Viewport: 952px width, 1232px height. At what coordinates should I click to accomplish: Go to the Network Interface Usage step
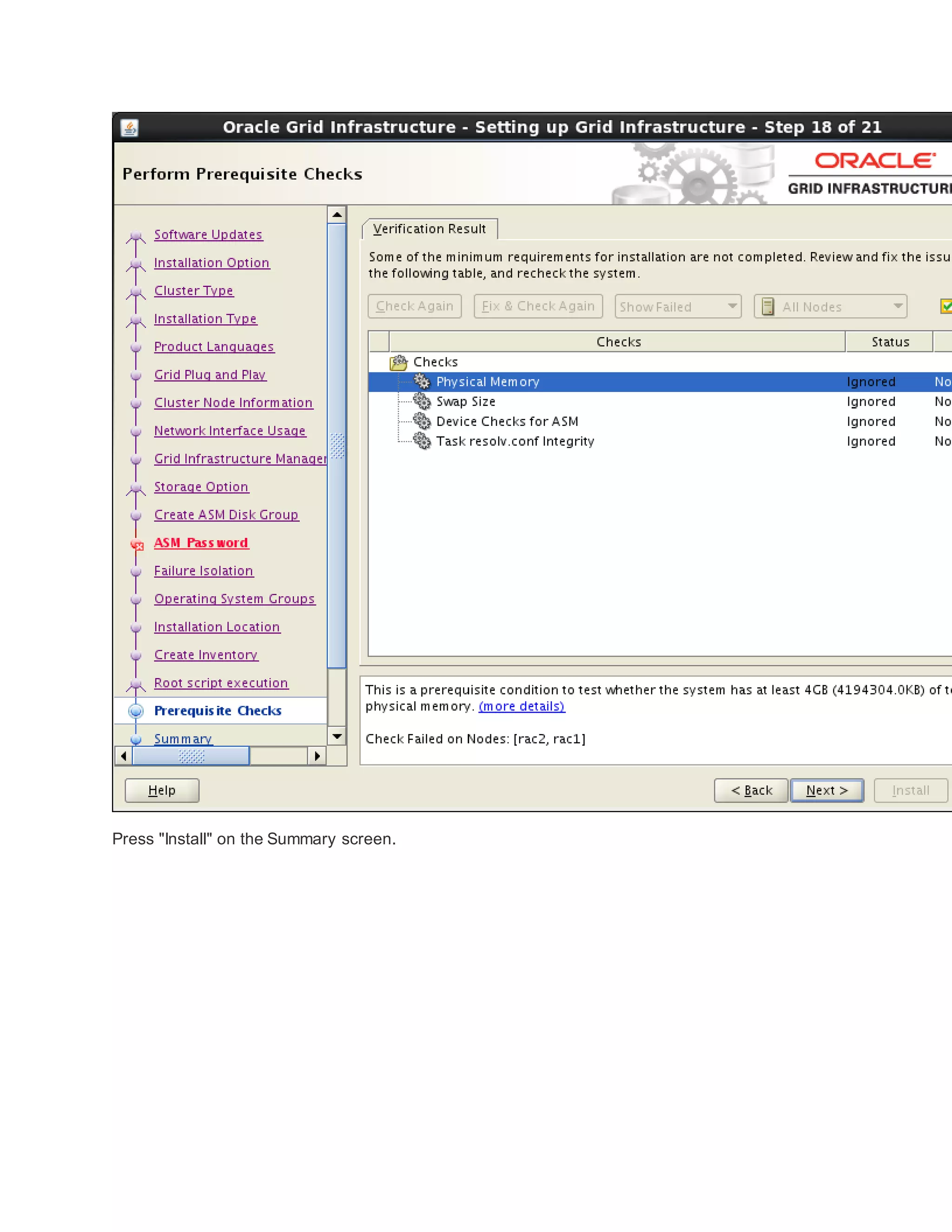pyautogui.click(x=230, y=431)
